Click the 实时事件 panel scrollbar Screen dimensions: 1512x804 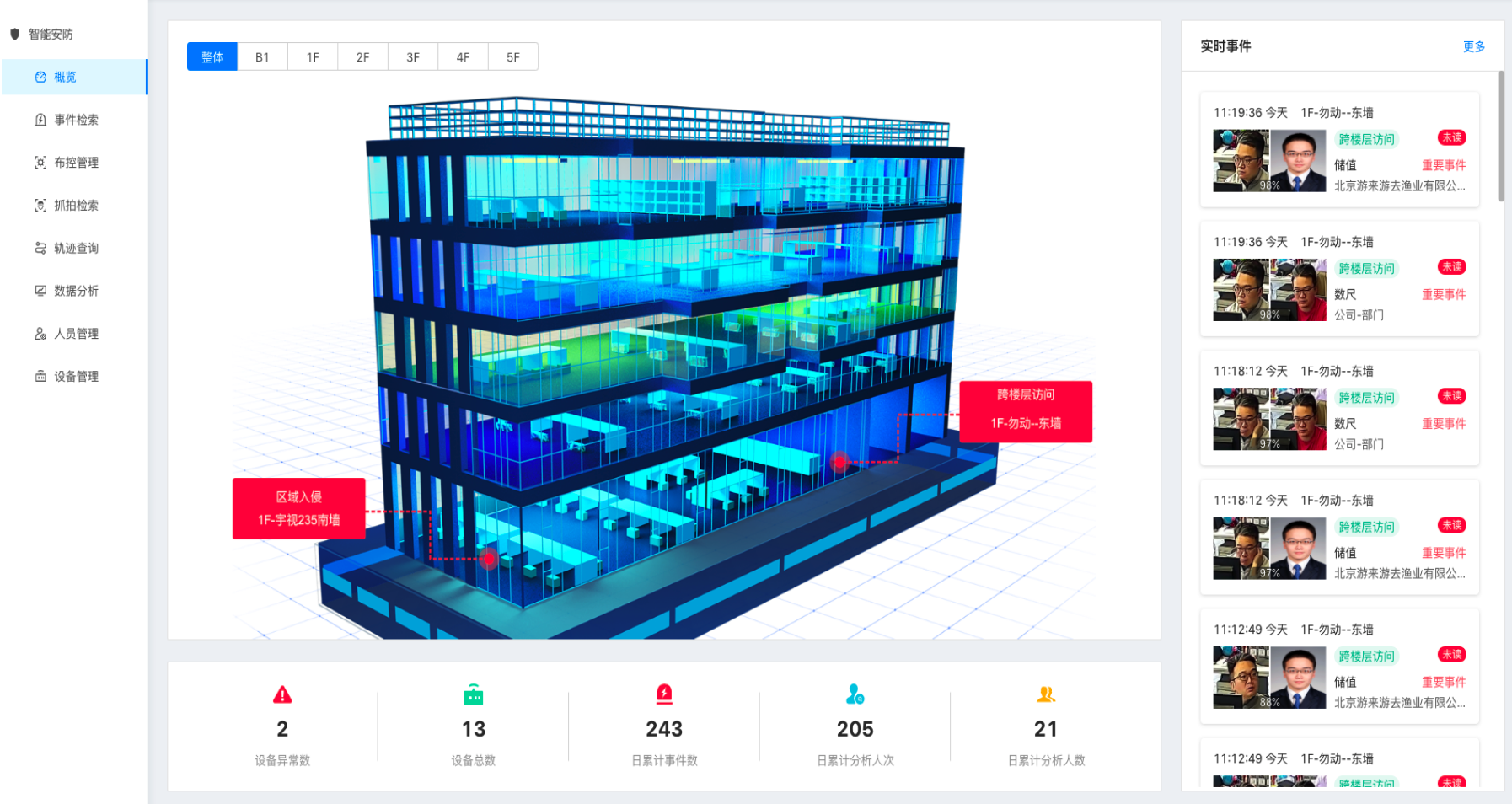coord(1500,137)
